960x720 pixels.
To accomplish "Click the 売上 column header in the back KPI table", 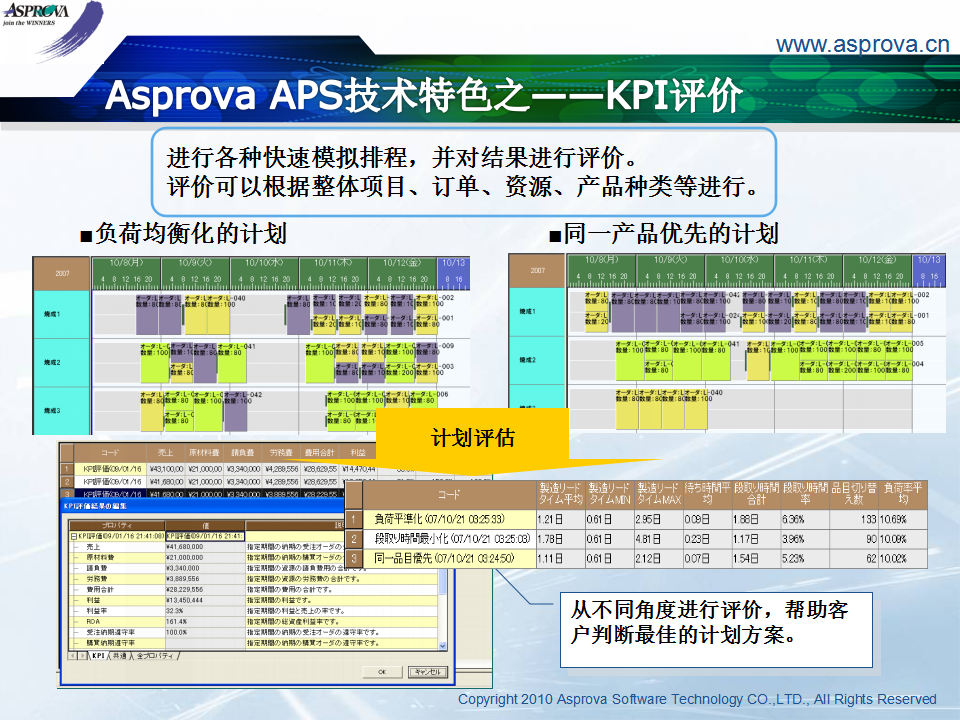I will (x=165, y=452).
